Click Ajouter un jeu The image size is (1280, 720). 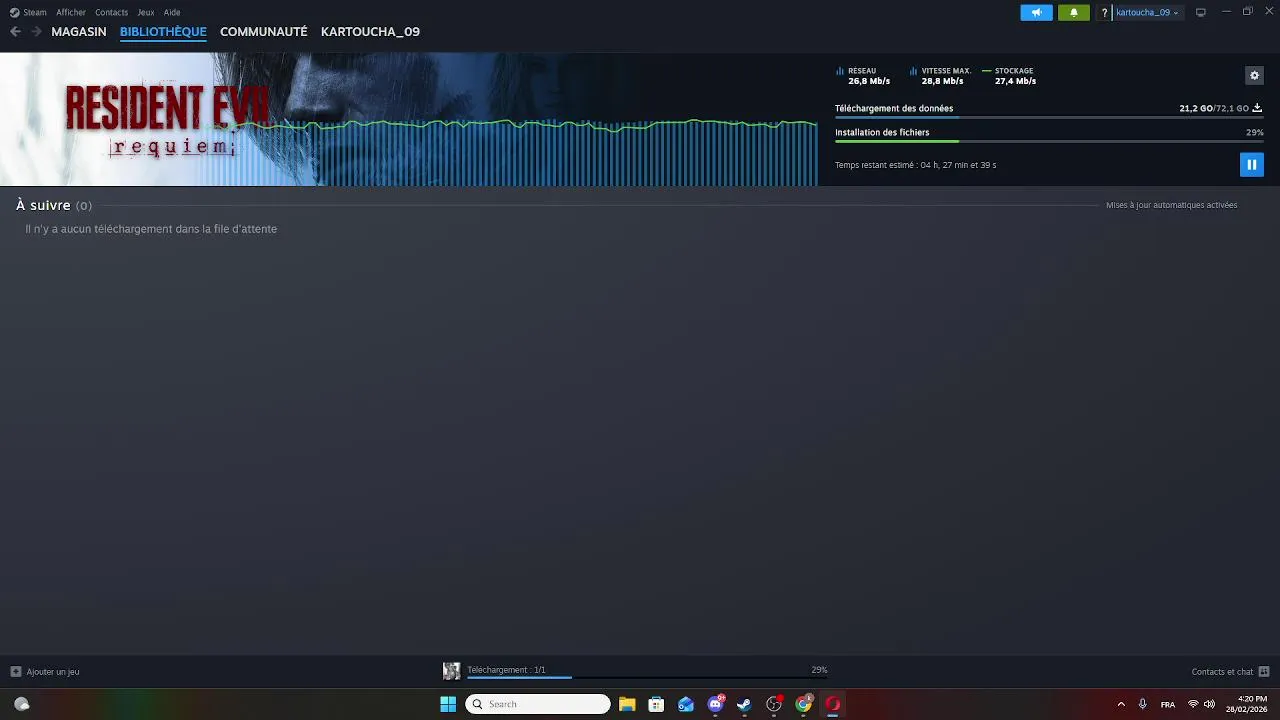[53, 672]
